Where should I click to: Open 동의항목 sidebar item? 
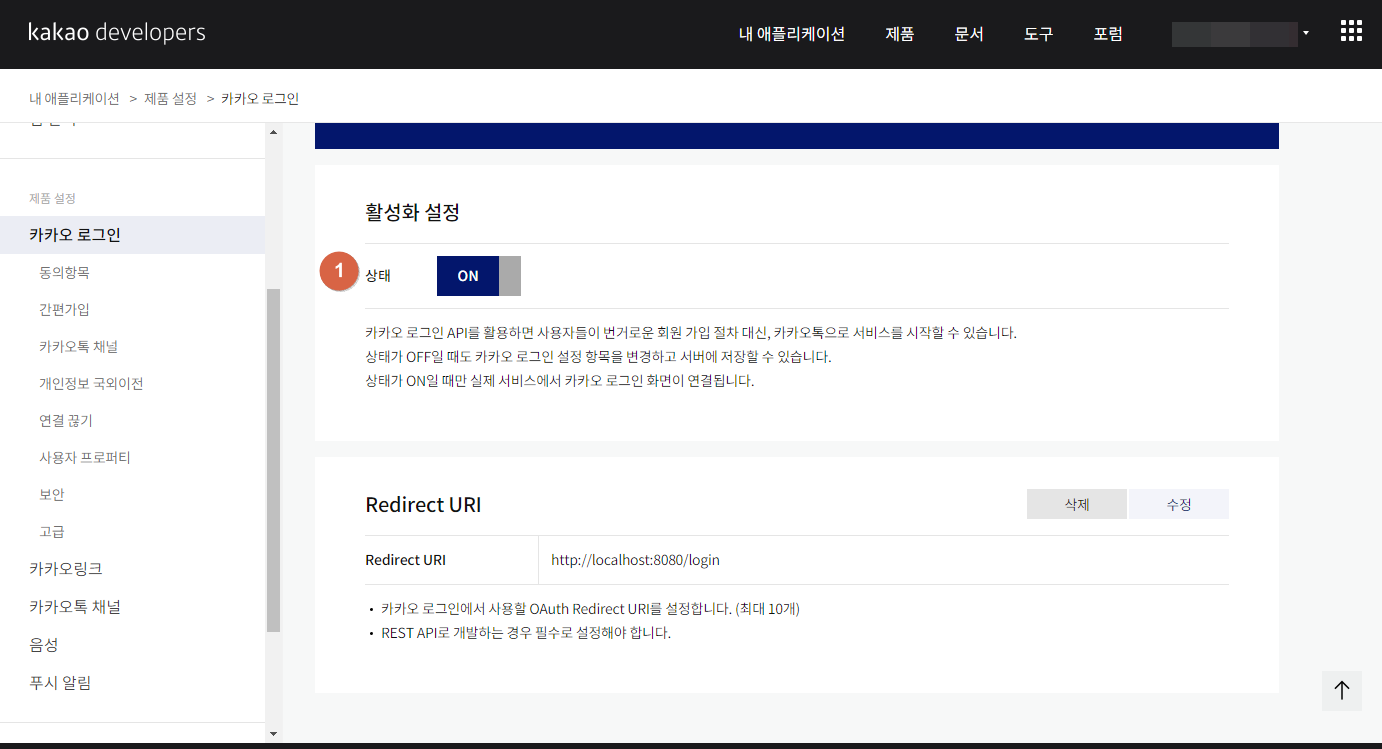(x=64, y=272)
